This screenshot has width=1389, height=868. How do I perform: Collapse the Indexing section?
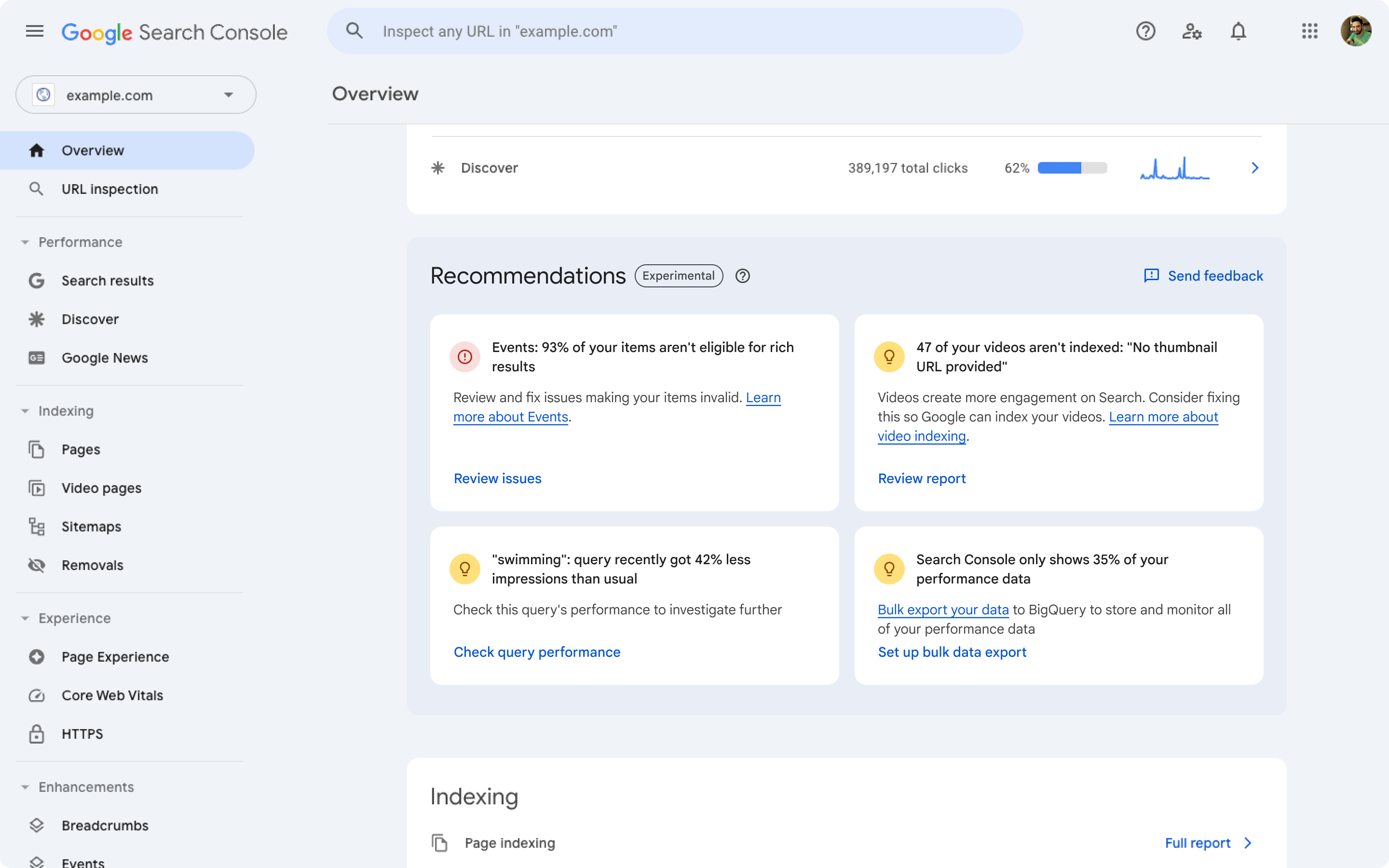point(24,410)
